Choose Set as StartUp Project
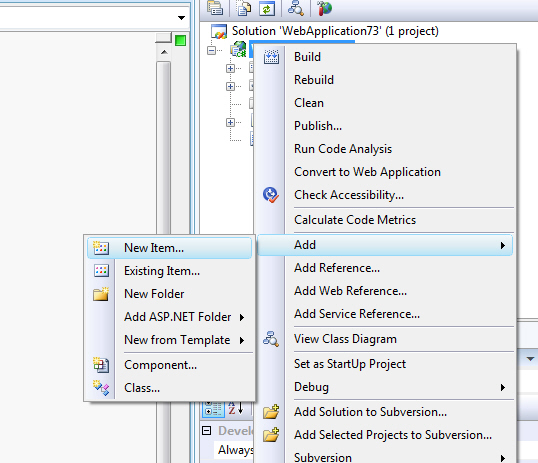 pos(350,363)
